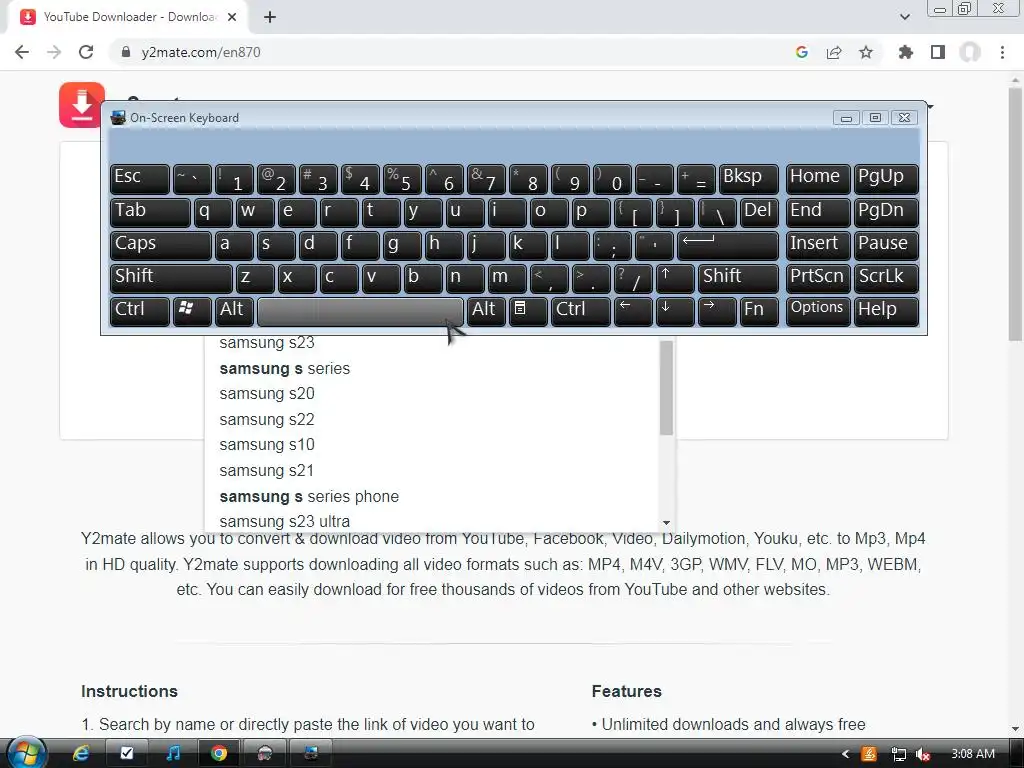
Task: Open On-Screen Keyboard Help
Action: click(886, 311)
